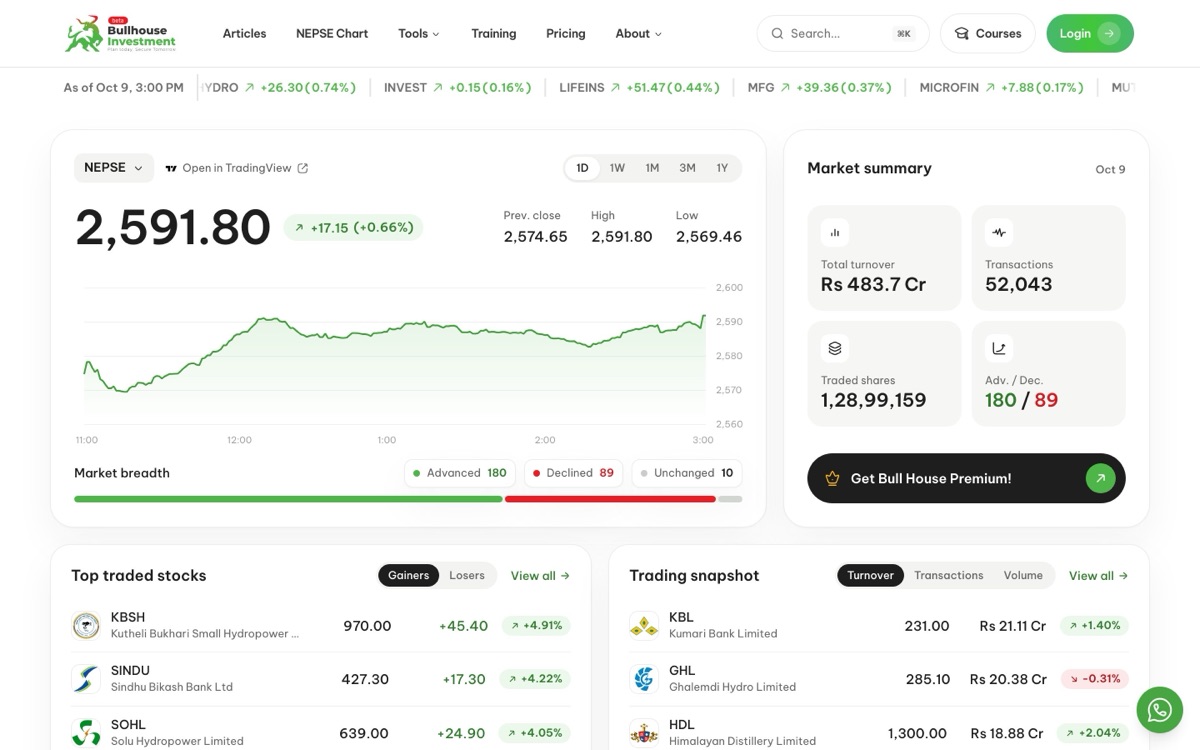
Task: Select the 3M chart range
Action: point(687,168)
